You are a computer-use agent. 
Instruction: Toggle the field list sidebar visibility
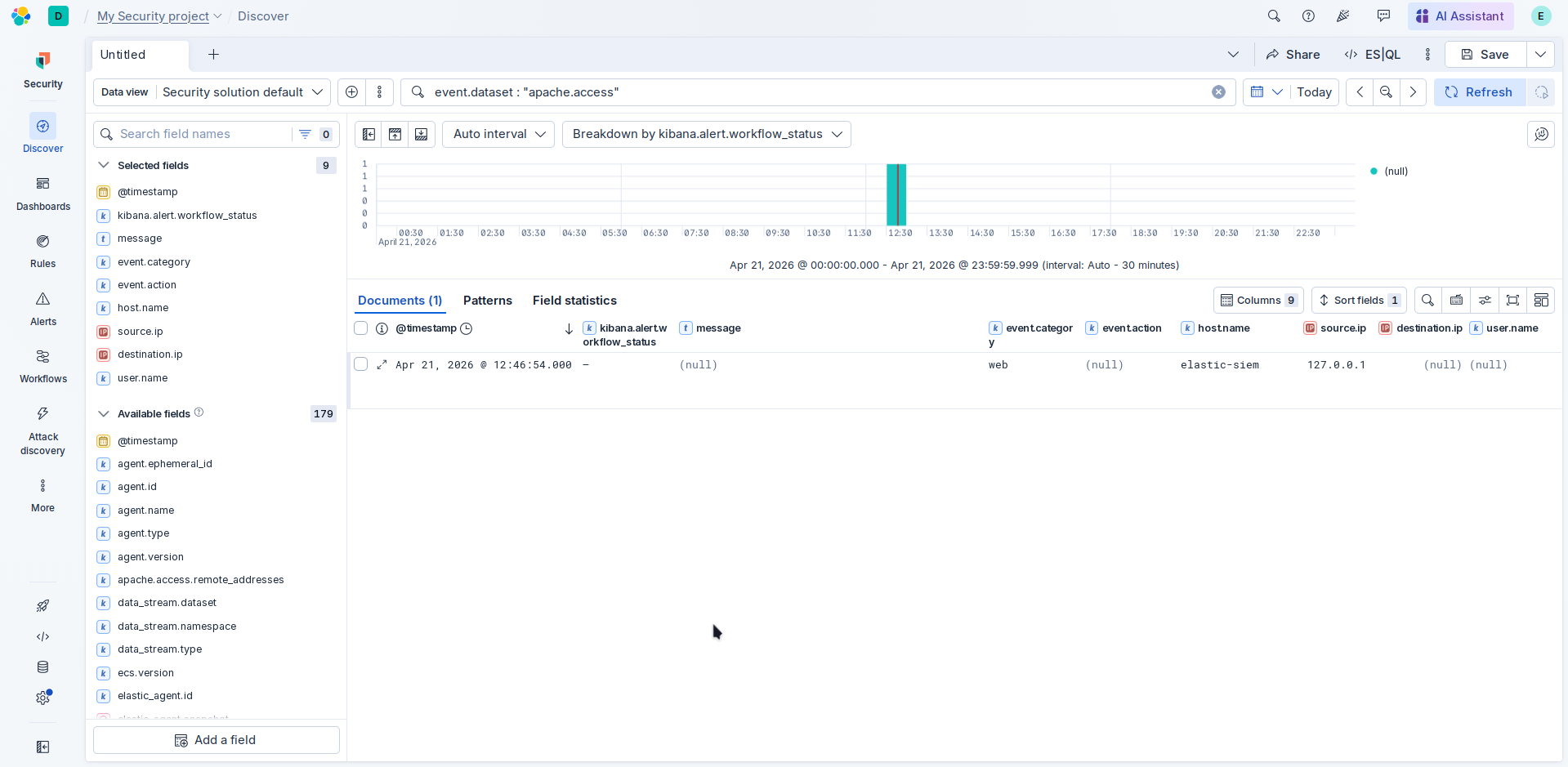[x=369, y=134]
